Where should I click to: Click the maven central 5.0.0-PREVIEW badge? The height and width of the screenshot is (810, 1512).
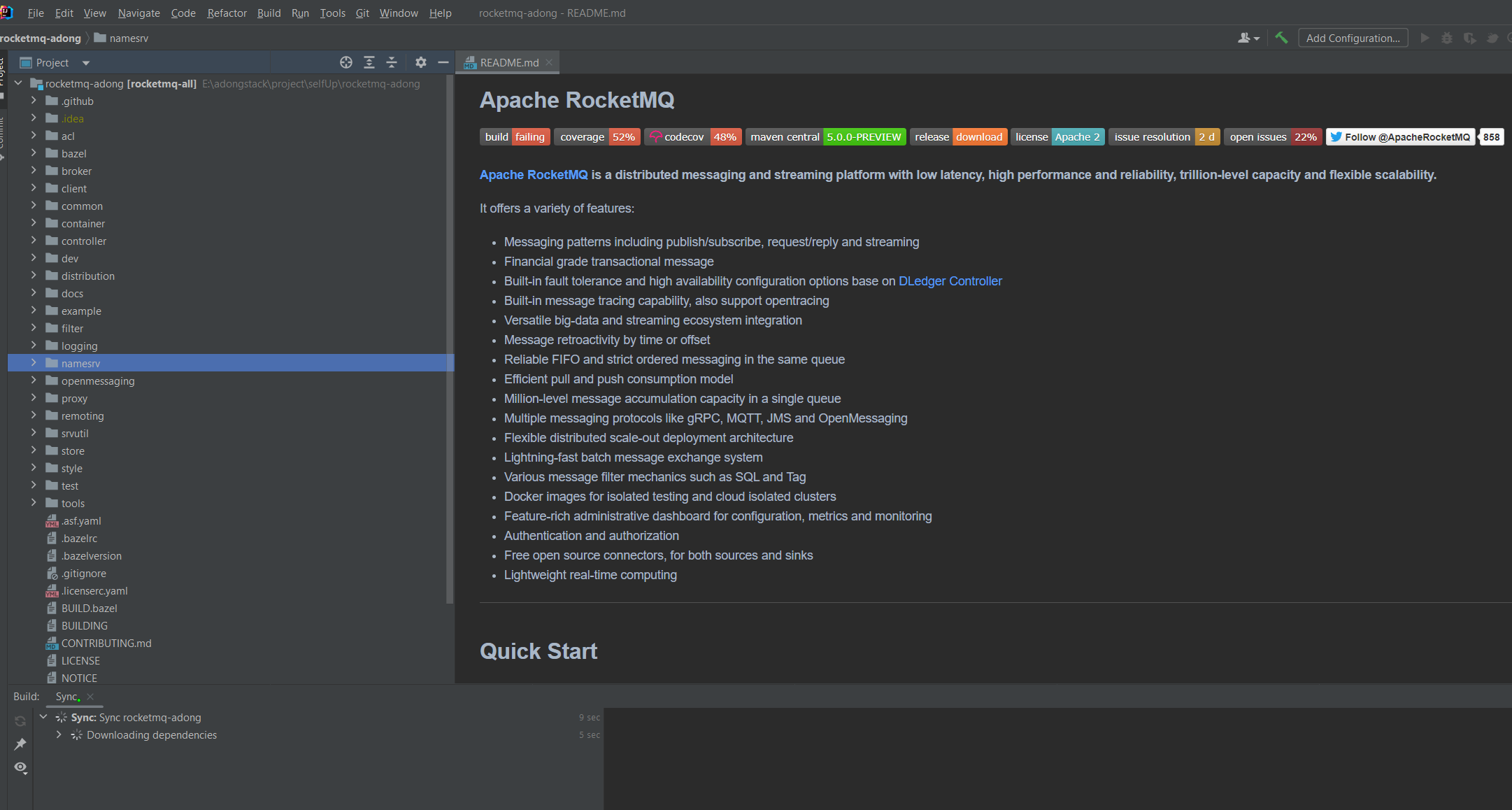pos(825,137)
